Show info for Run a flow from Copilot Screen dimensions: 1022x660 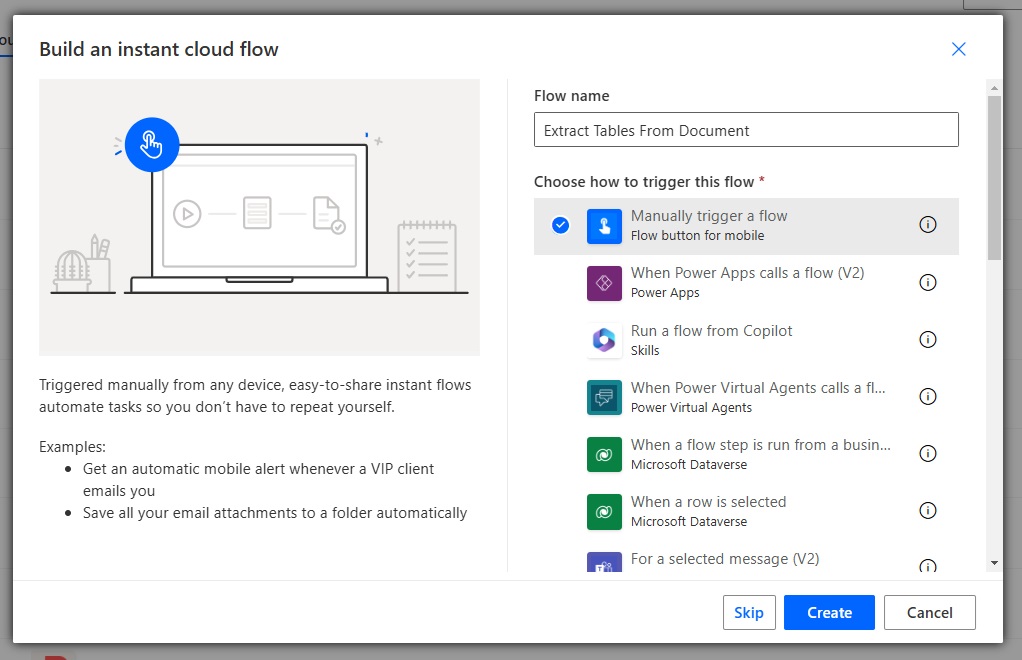click(927, 339)
